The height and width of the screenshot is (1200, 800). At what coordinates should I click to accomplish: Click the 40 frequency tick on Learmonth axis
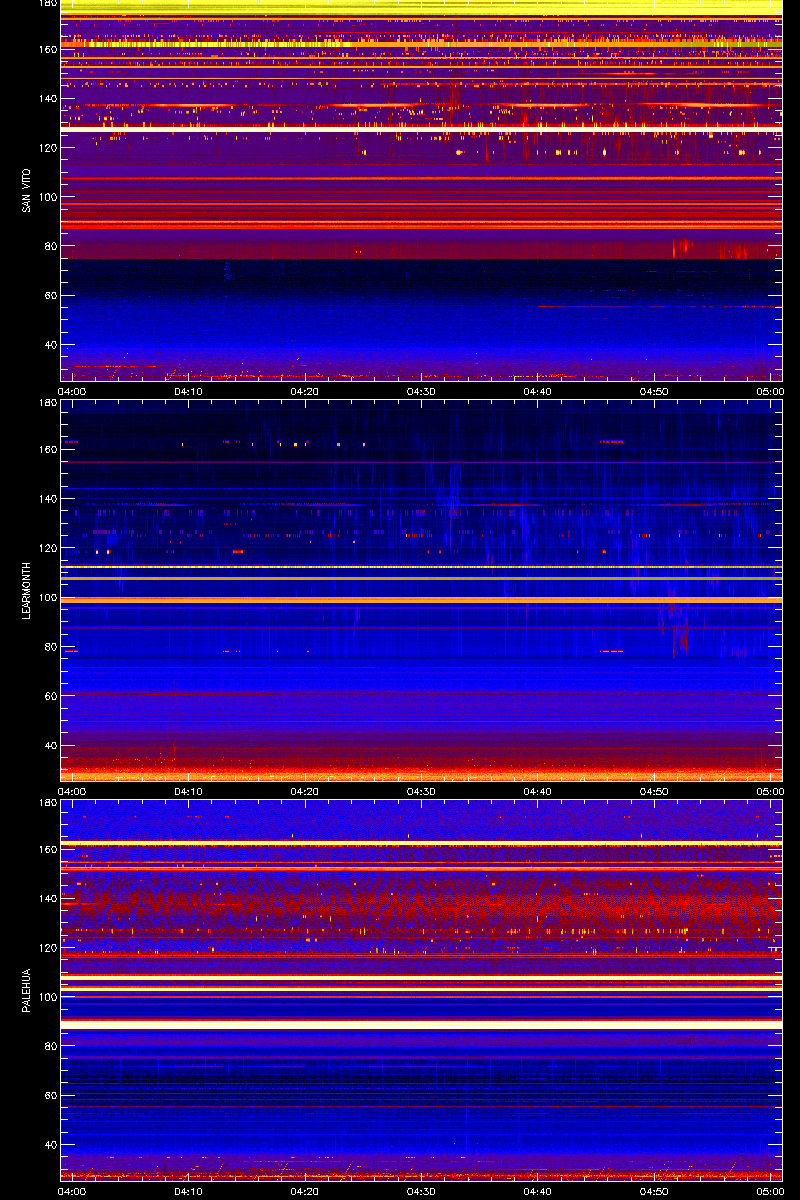tap(50, 746)
